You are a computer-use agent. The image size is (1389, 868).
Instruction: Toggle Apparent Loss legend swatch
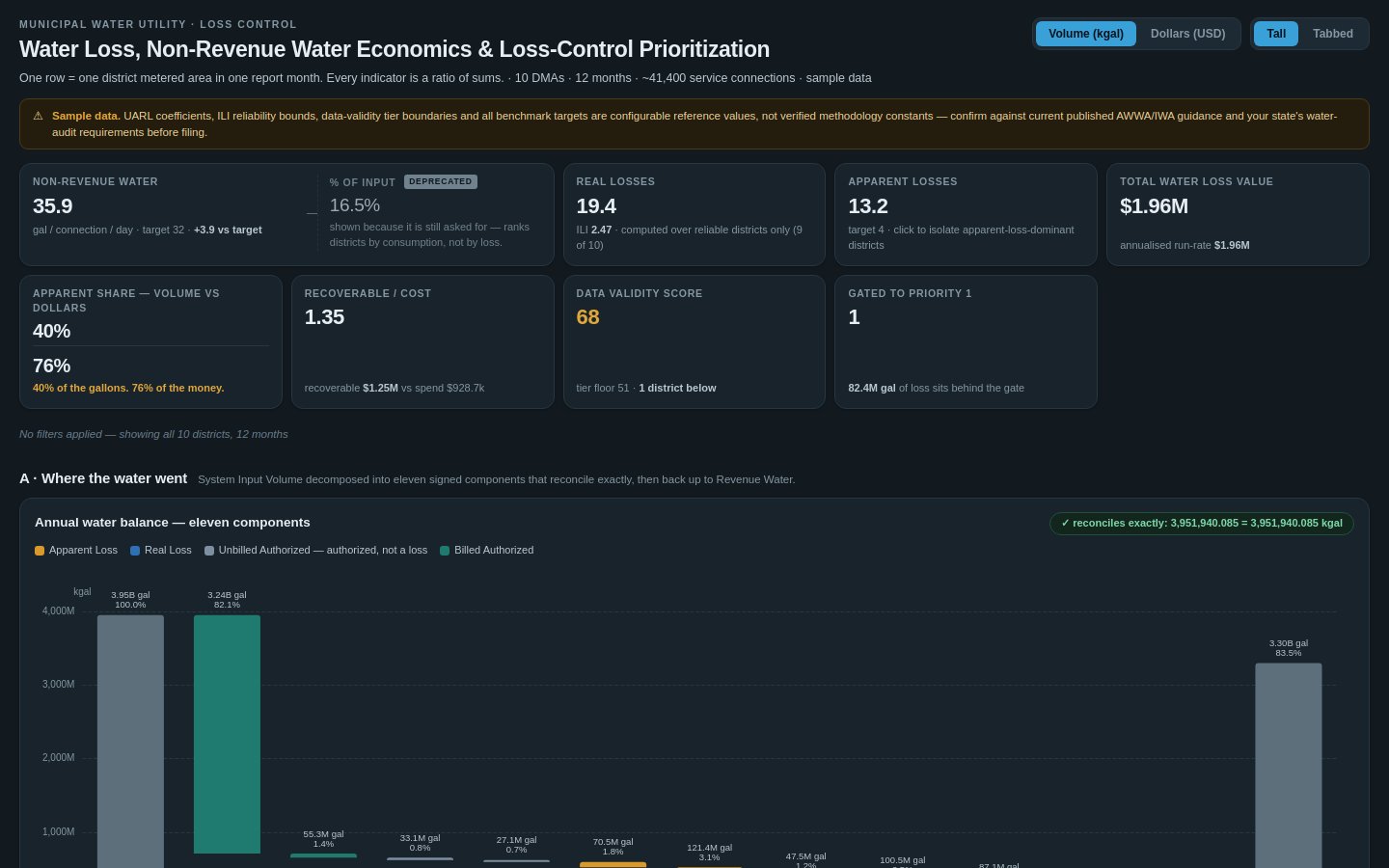pyautogui.click(x=40, y=551)
